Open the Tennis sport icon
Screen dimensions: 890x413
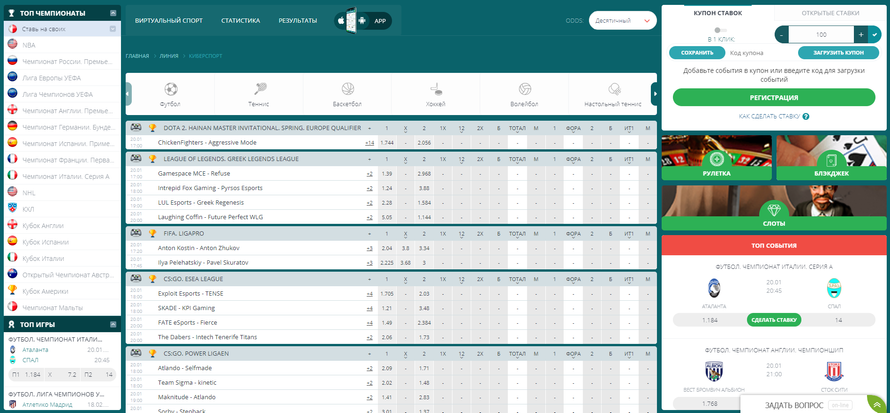[259, 89]
